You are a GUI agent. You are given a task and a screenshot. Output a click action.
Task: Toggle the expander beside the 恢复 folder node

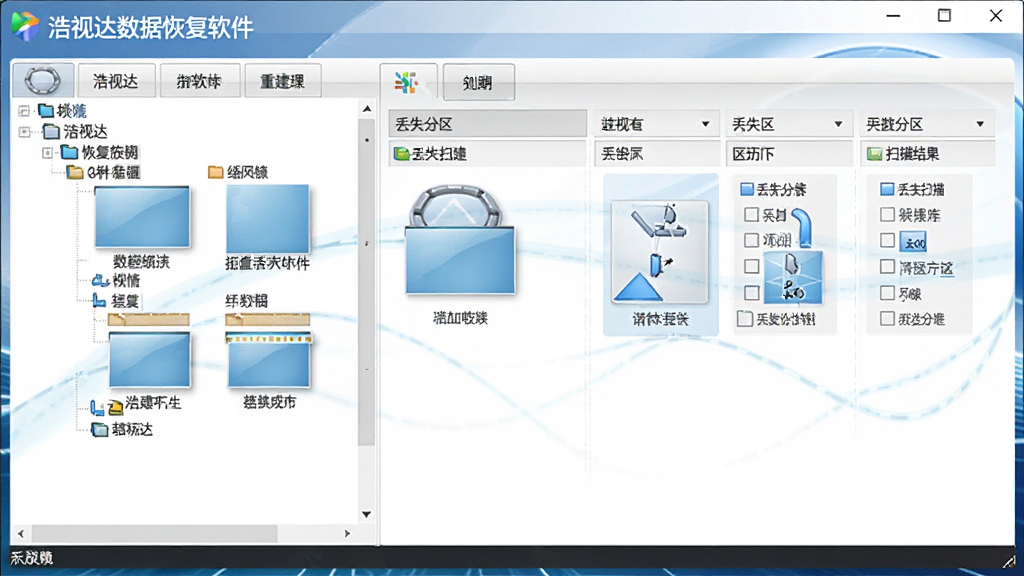(x=48, y=153)
